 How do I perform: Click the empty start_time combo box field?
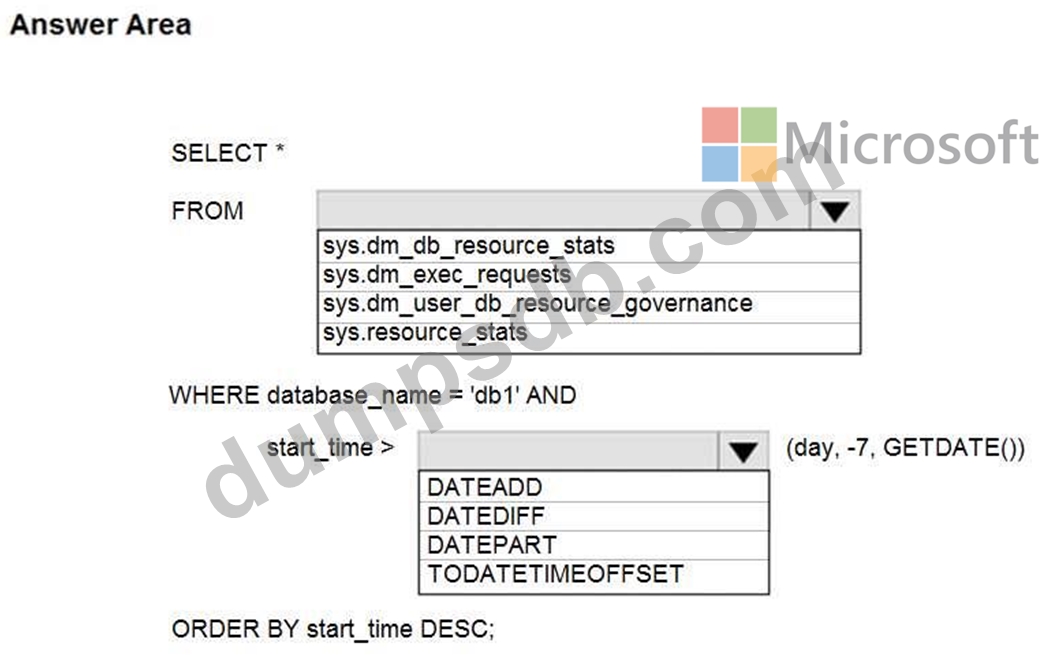pos(568,451)
